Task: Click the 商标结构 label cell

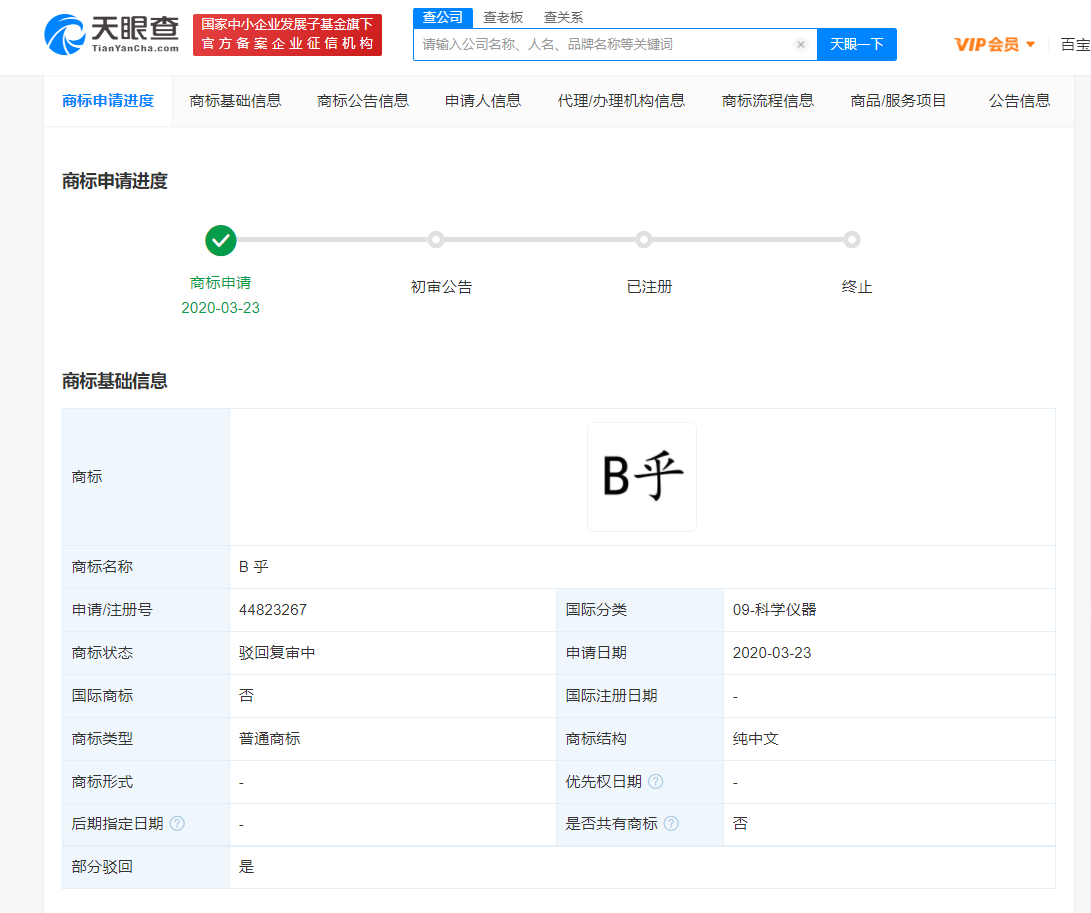Action: tap(640, 738)
